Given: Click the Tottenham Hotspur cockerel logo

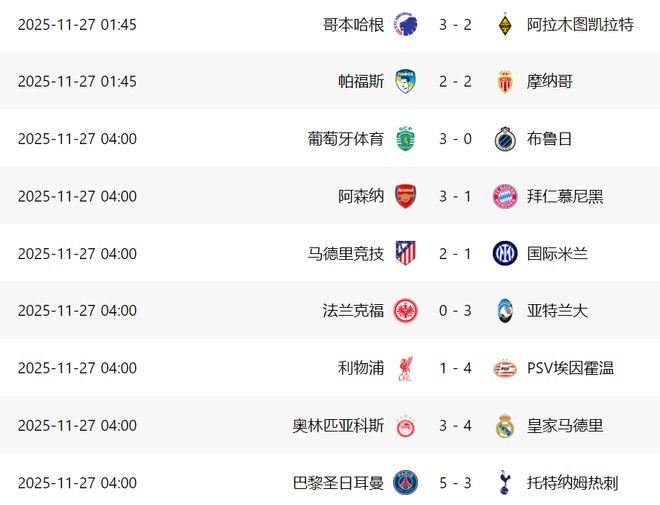Looking at the screenshot, I should pyautogui.click(x=504, y=483).
